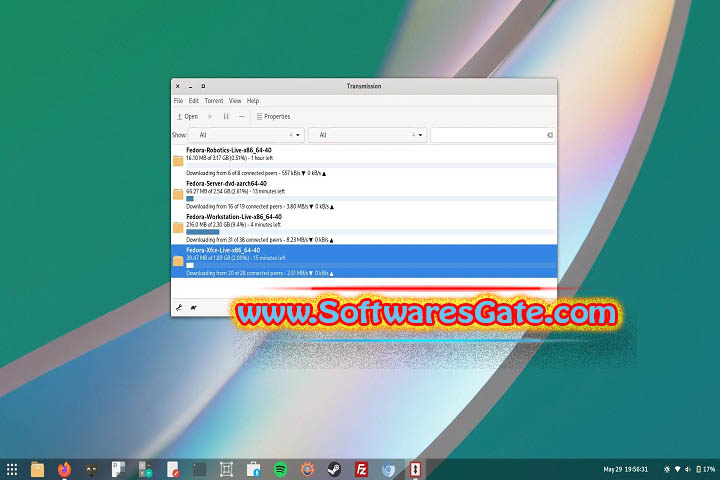Open FileZilla from the dock
This screenshot has width=720, height=480.
(x=361, y=469)
